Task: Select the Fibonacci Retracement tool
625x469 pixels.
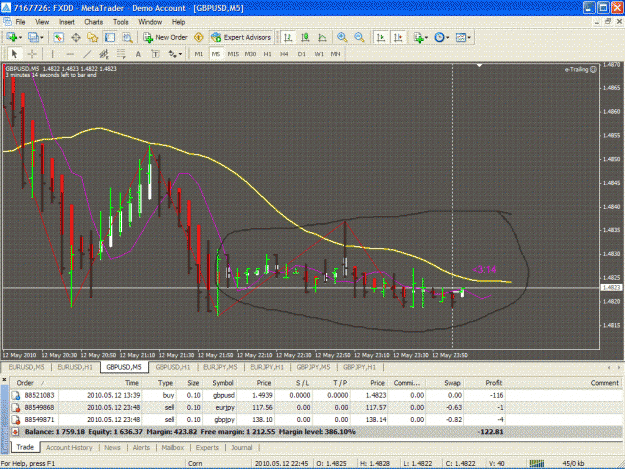Action: (x=121, y=54)
